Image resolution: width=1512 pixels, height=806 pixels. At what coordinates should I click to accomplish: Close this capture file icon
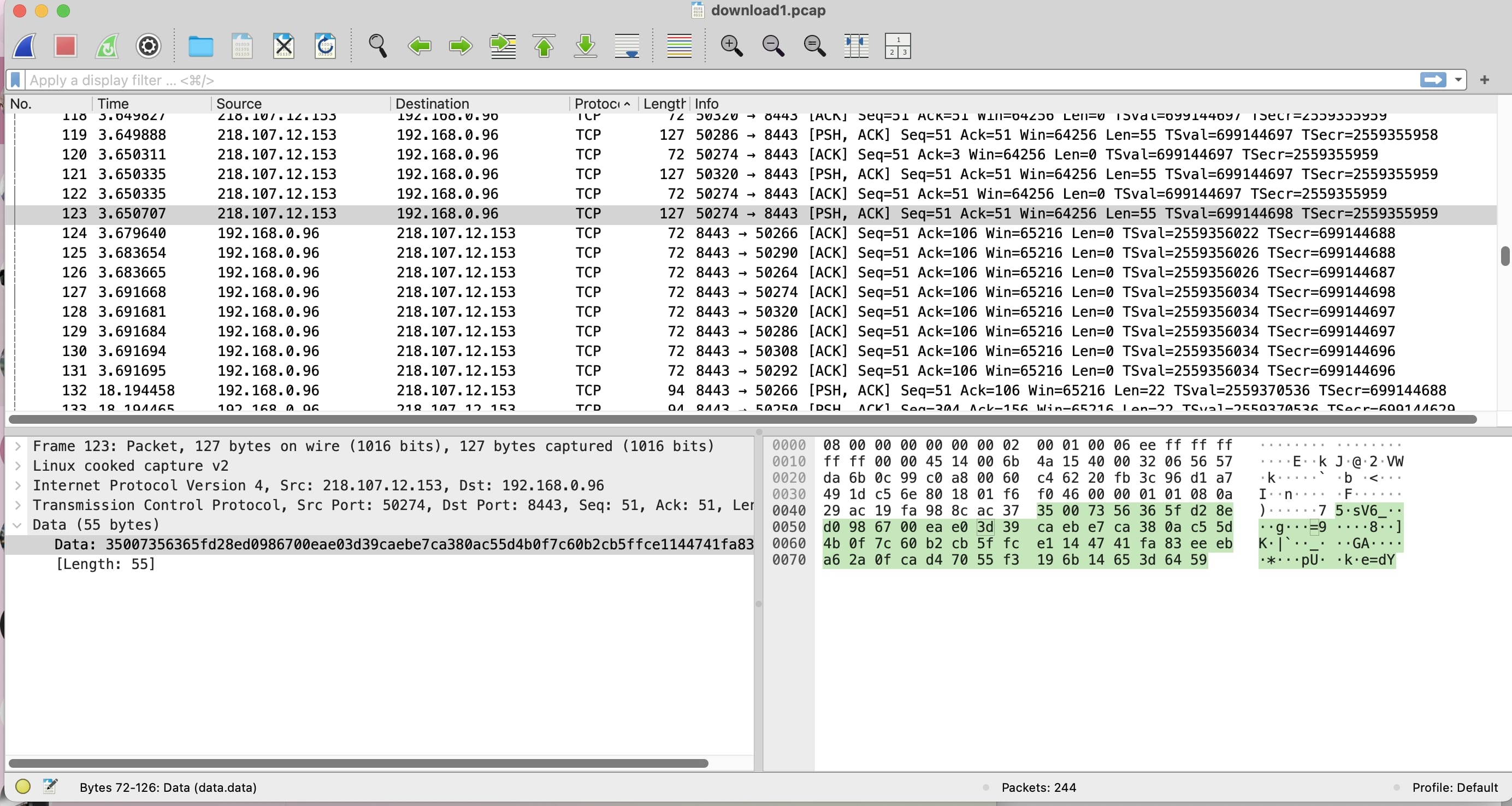click(283, 46)
